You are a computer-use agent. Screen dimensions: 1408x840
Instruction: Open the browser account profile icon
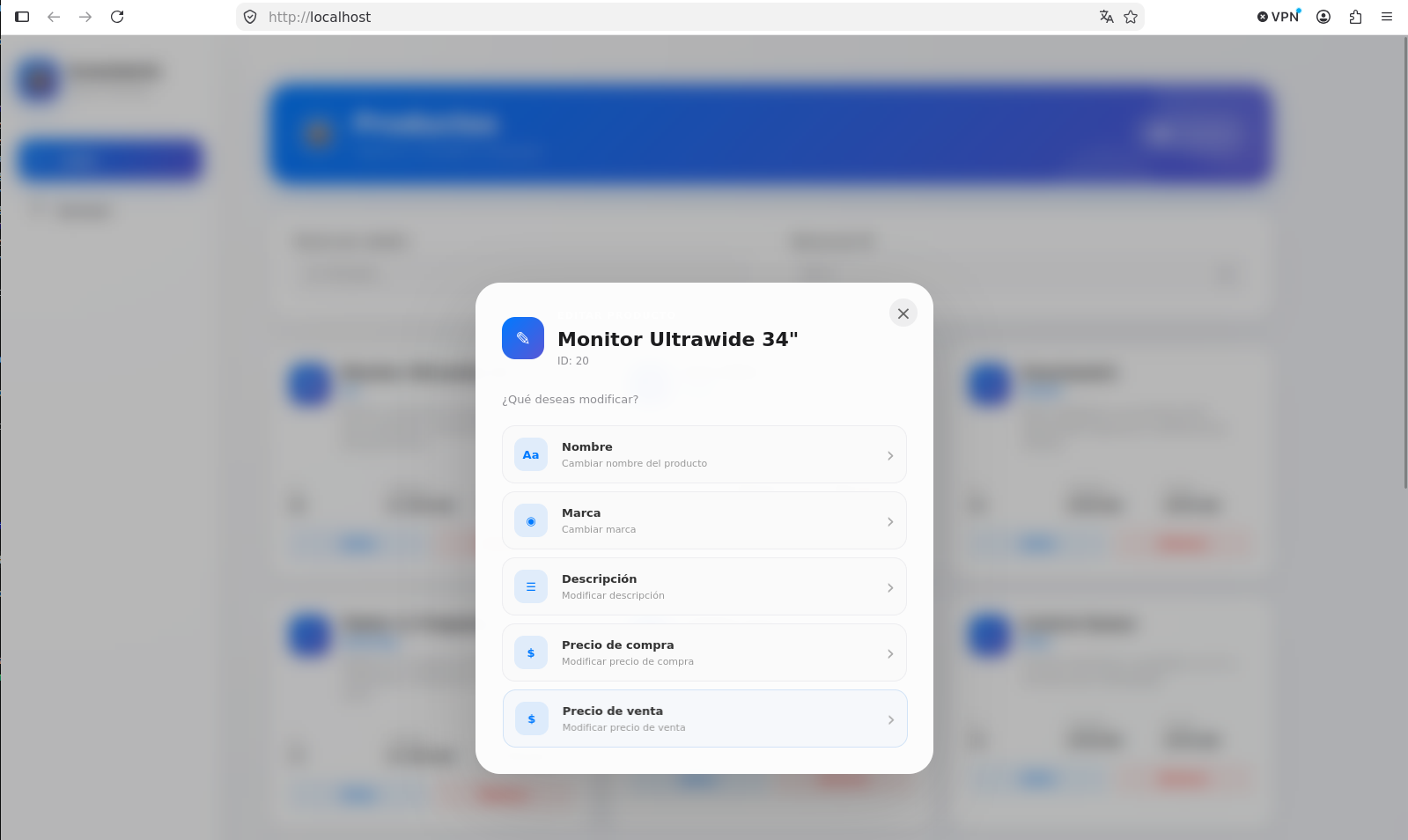(x=1323, y=17)
